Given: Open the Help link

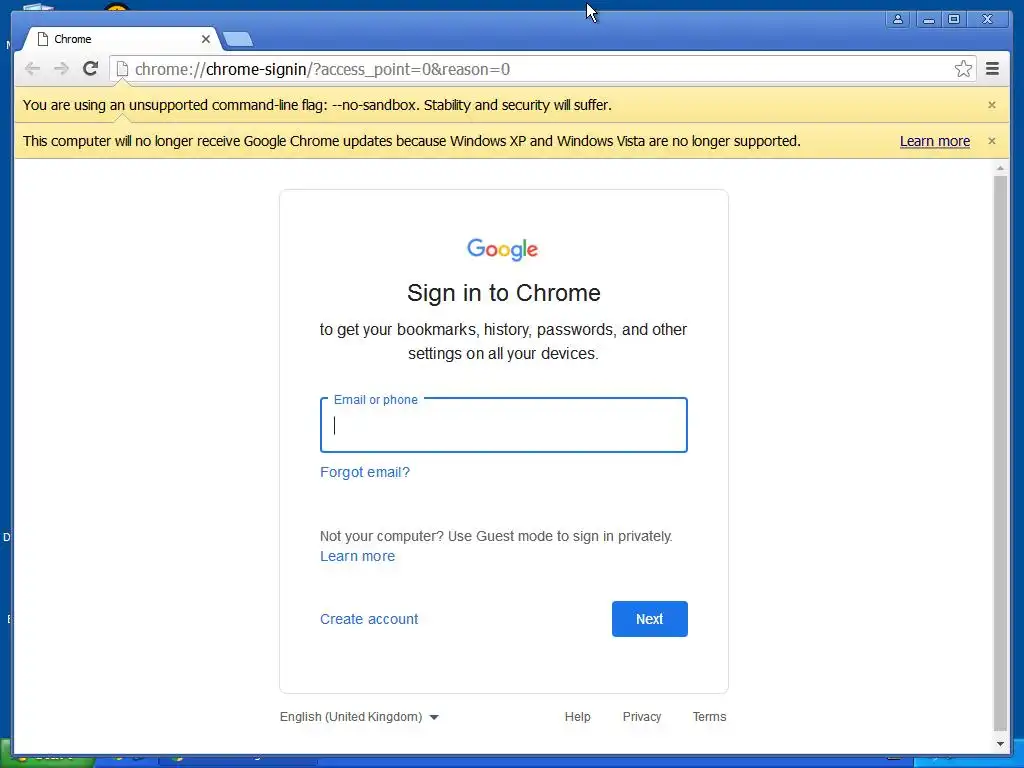Looking at the screenshot, I should pyautogui.click(x=577, y=716).
